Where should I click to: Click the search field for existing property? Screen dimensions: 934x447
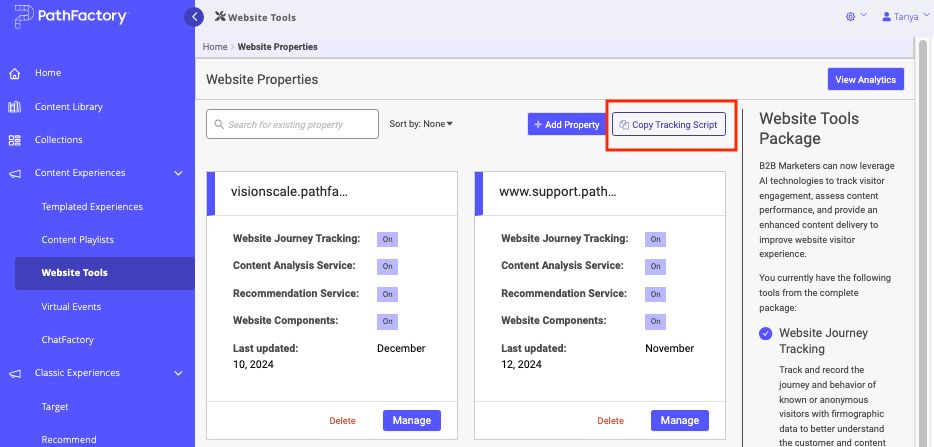(292, 124)
